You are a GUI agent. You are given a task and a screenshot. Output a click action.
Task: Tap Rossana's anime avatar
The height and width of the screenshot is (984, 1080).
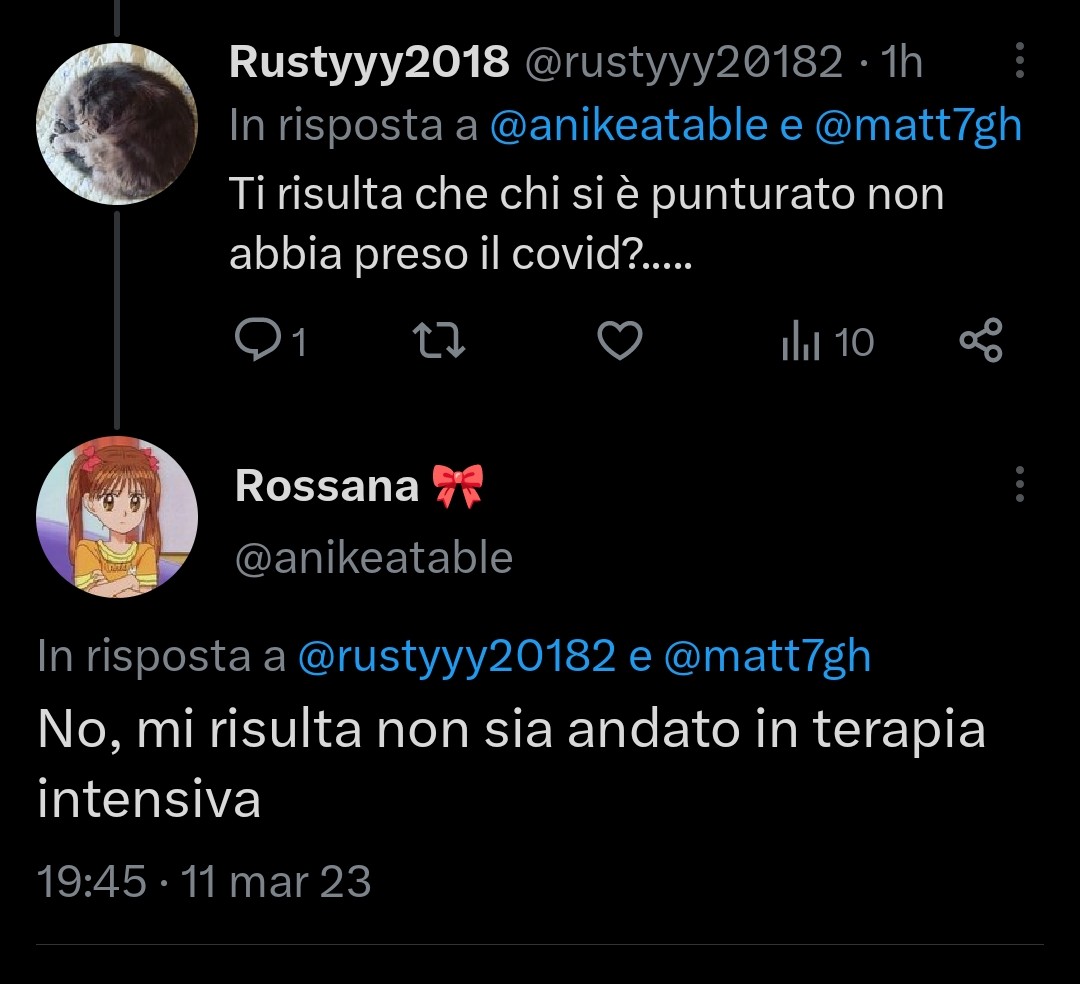(116, 517)
